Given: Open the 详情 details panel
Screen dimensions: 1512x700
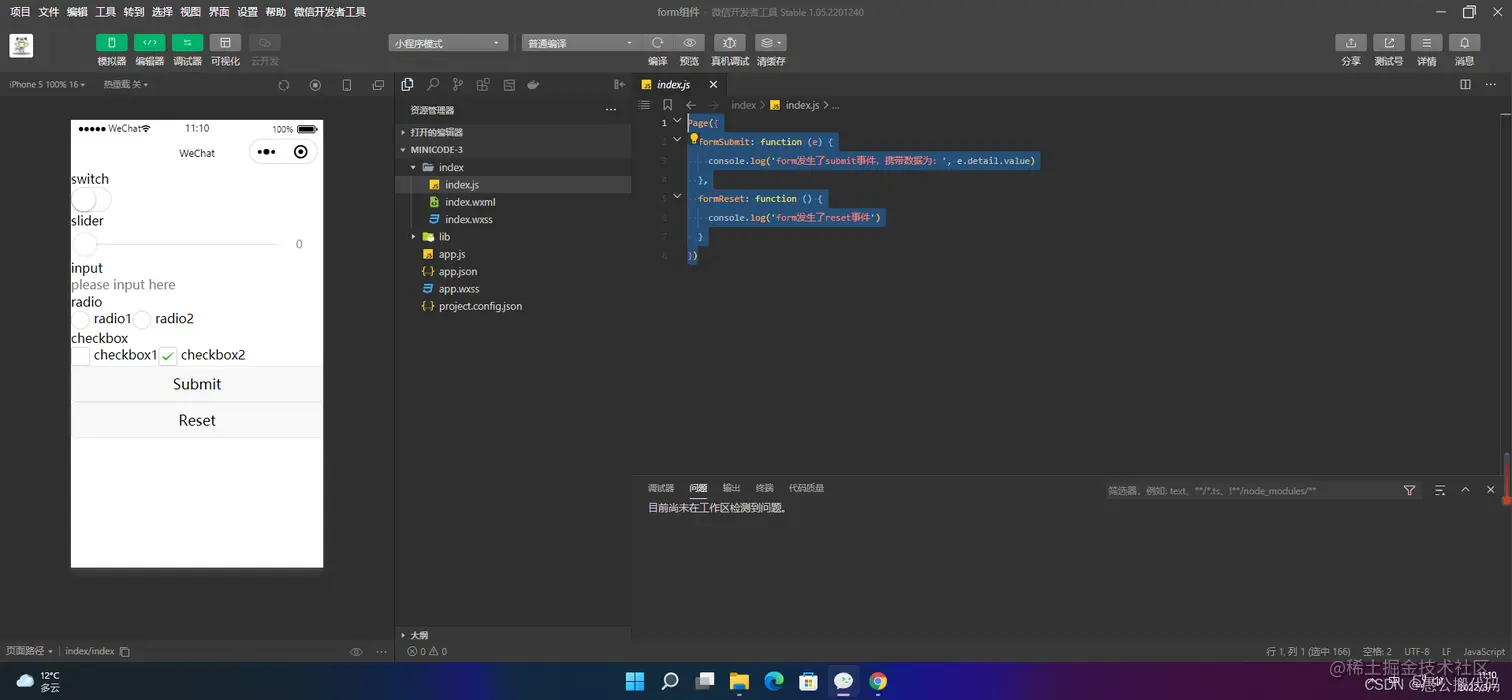Looking at the screenshot, I should tap(1426, 43).
